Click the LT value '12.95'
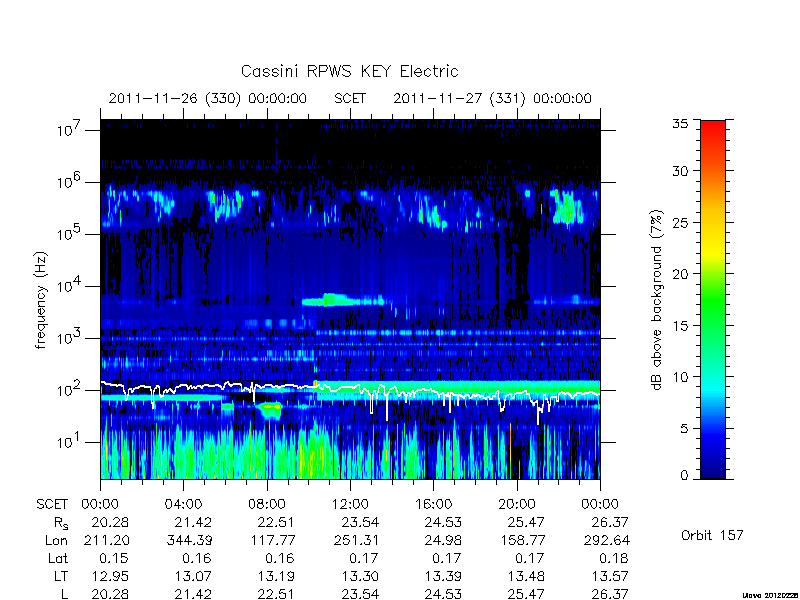This screenshot has height=600, width=800. click(110, 576)
